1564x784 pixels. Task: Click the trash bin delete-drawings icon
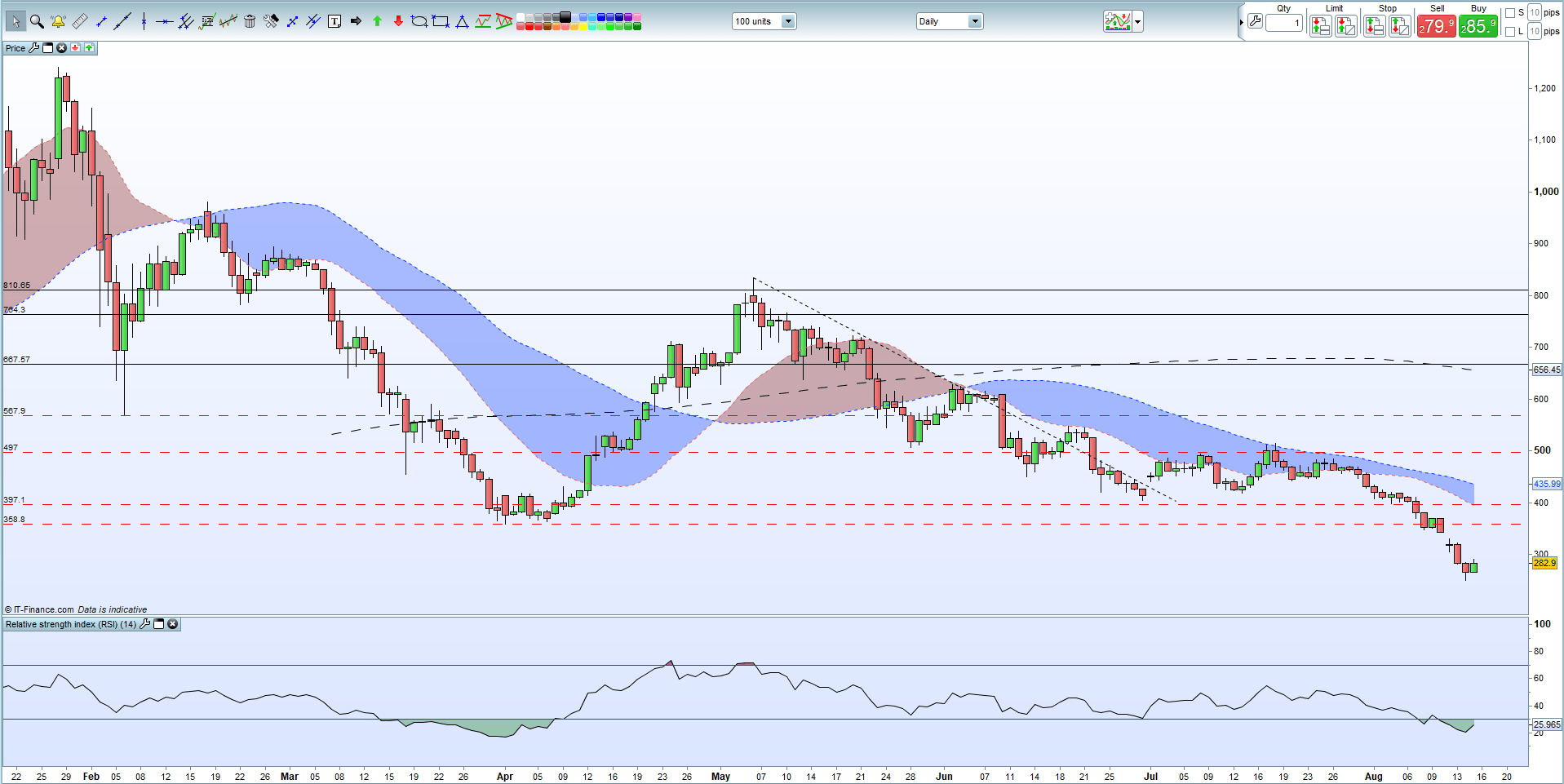click(250, 21)
